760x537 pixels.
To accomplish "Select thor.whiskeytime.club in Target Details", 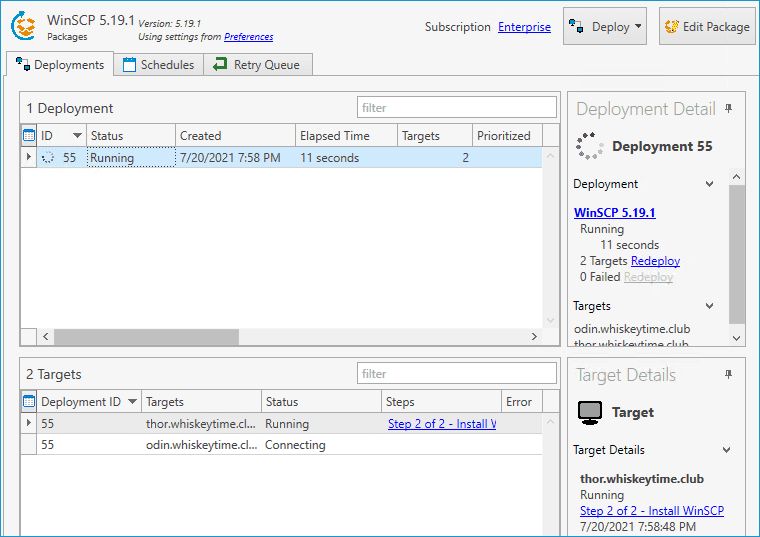I will (x=642, y=479).
